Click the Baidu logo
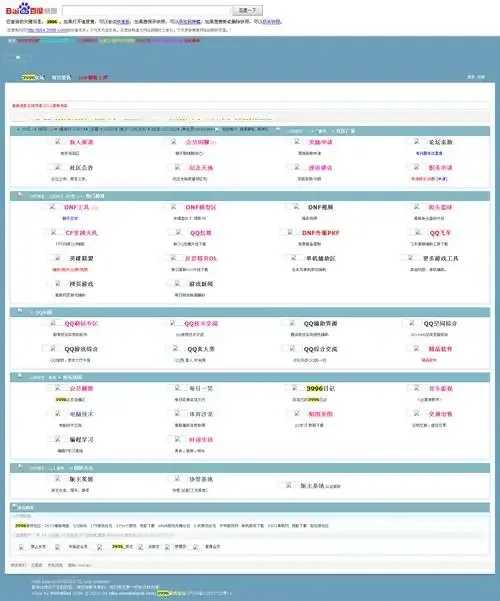This screenshot has height=601, width=500. pos(31,9)
